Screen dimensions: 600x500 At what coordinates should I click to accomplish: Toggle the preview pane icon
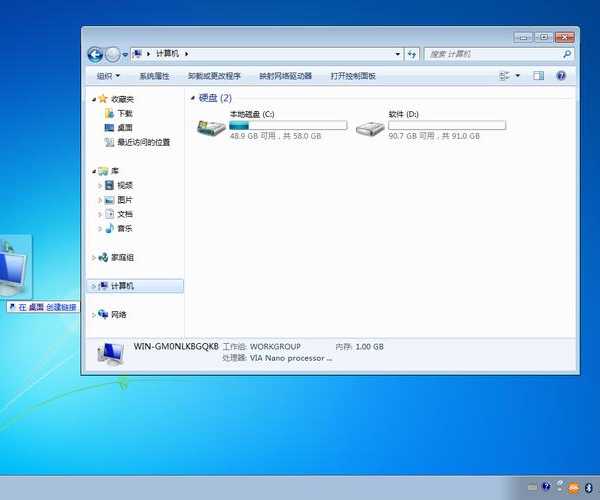(538, 76)
